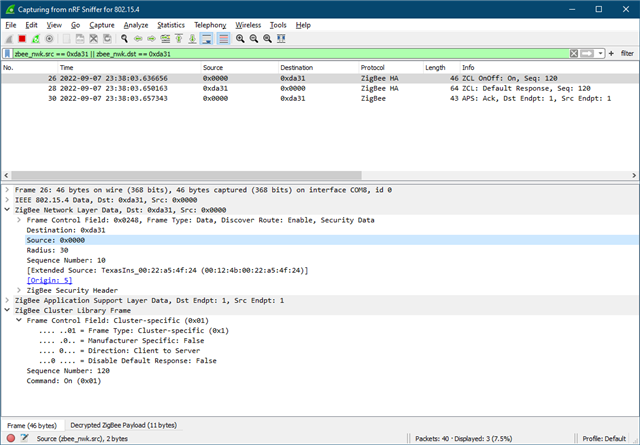This screenshot has width=640, height=445.
Task: Select packet 28 Default Response row
Action: tap(320, 88)
